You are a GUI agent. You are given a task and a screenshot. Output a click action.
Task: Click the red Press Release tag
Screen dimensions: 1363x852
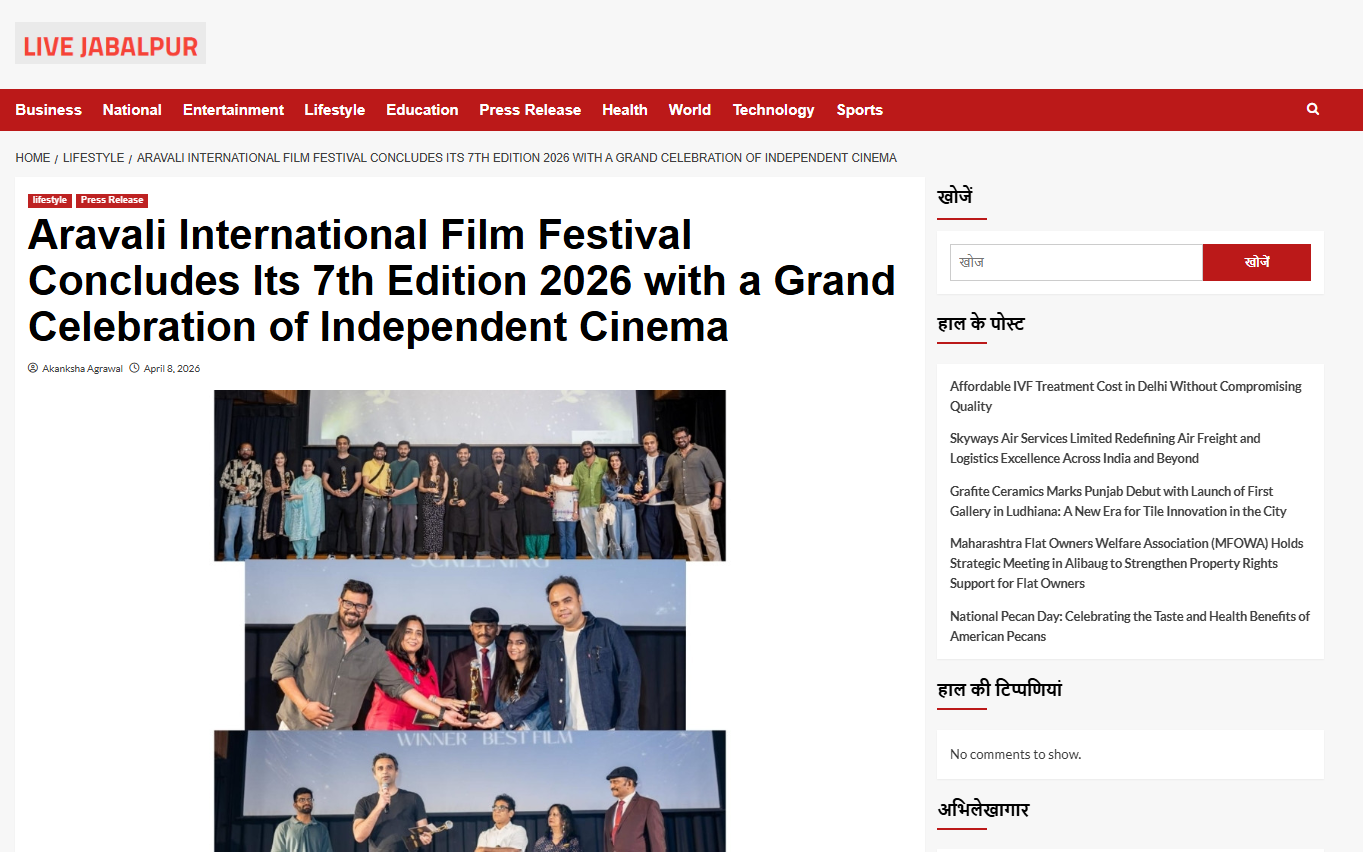[x=112, y=200]
